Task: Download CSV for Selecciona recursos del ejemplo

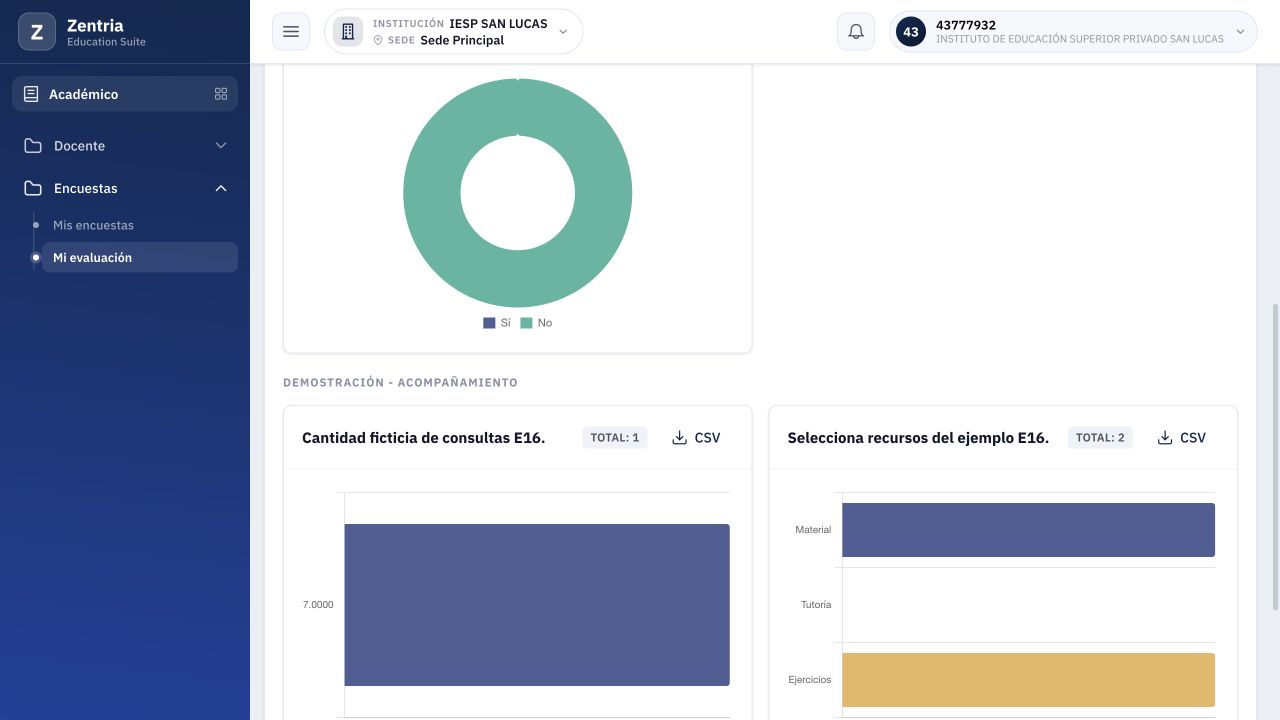Action: coord(1182,438)
